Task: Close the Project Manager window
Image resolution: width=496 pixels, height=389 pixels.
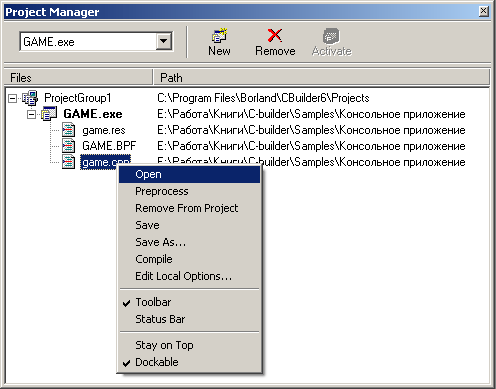Action: (484, 11)
